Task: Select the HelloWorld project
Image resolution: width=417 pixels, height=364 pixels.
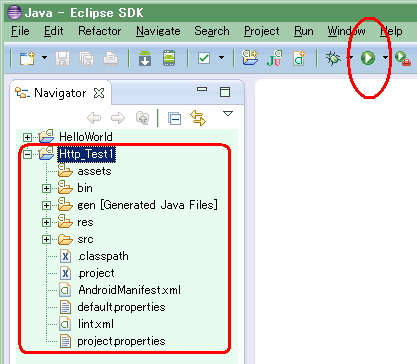Action: [x=86, y=137]
